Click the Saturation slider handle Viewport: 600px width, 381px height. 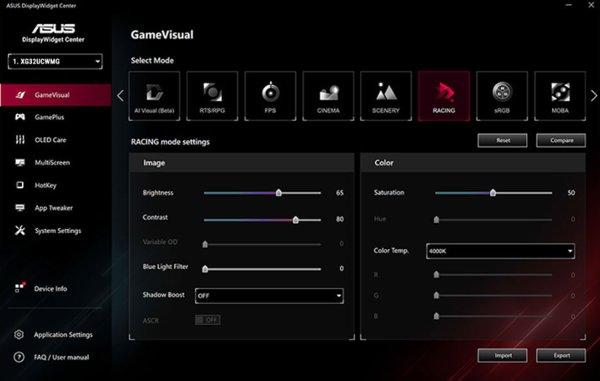pyautogui.click(x=493, y=192)
